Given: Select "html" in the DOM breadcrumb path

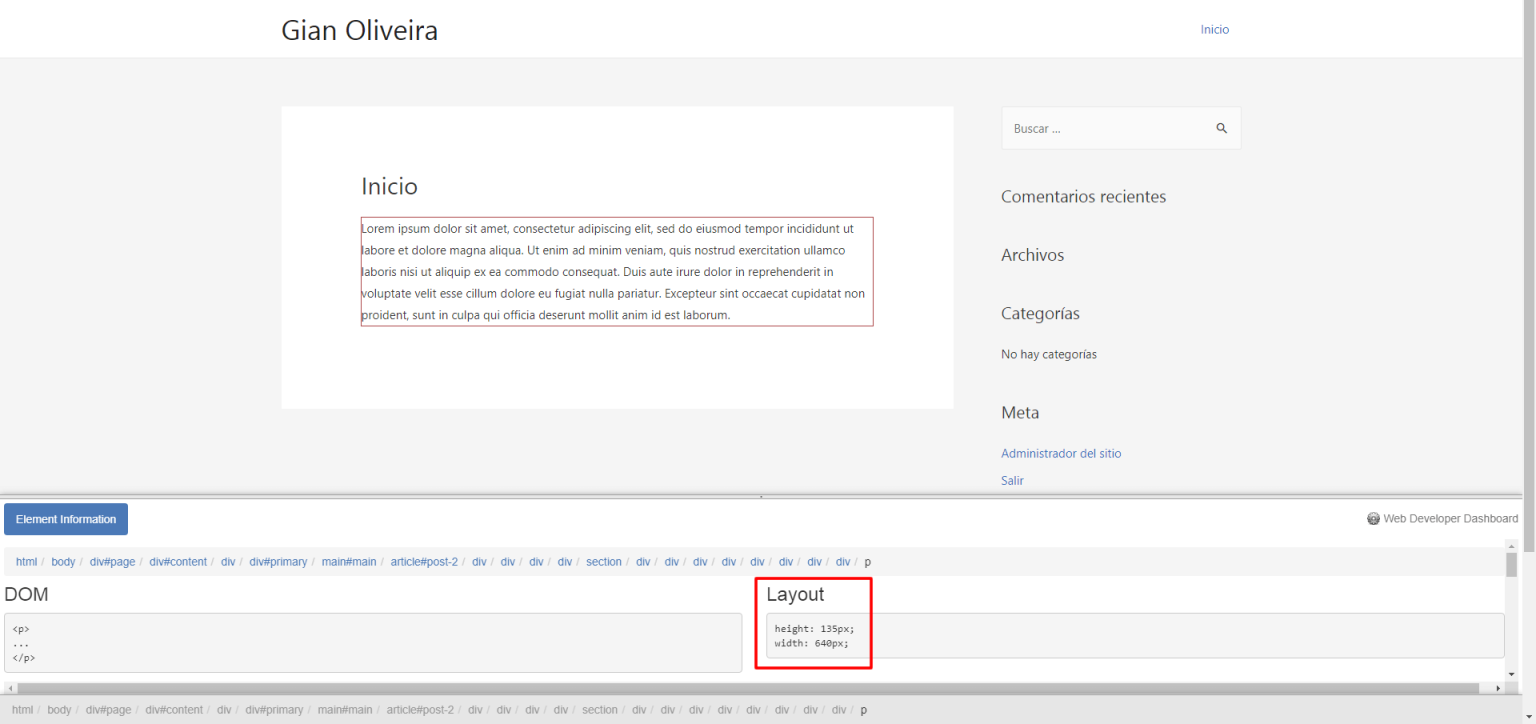Looking at the screenshot, I should [x=26, y=561].
